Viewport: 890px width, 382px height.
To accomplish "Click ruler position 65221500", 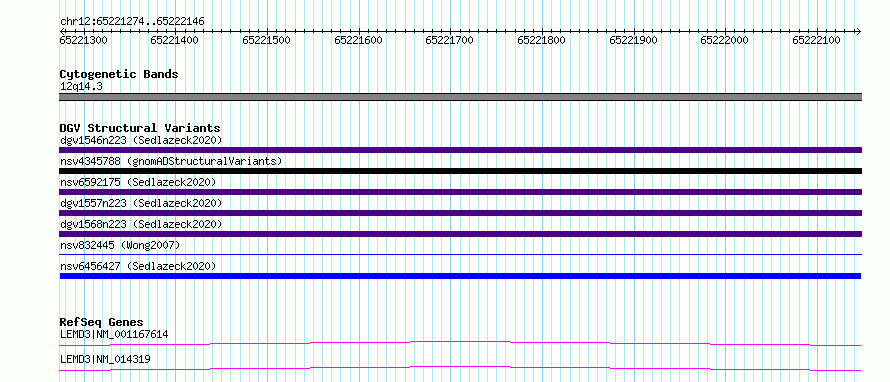I will click(x=266, y=40).
